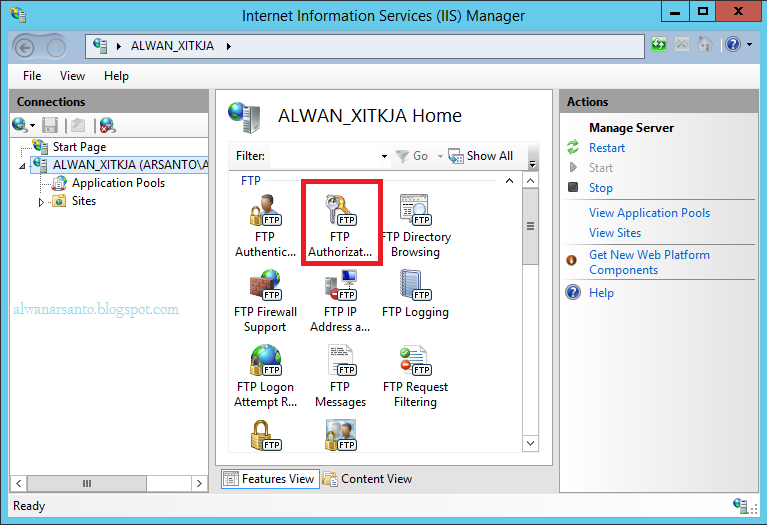Click the Go filter button
The image size is (767, 525).
(412, 156)
